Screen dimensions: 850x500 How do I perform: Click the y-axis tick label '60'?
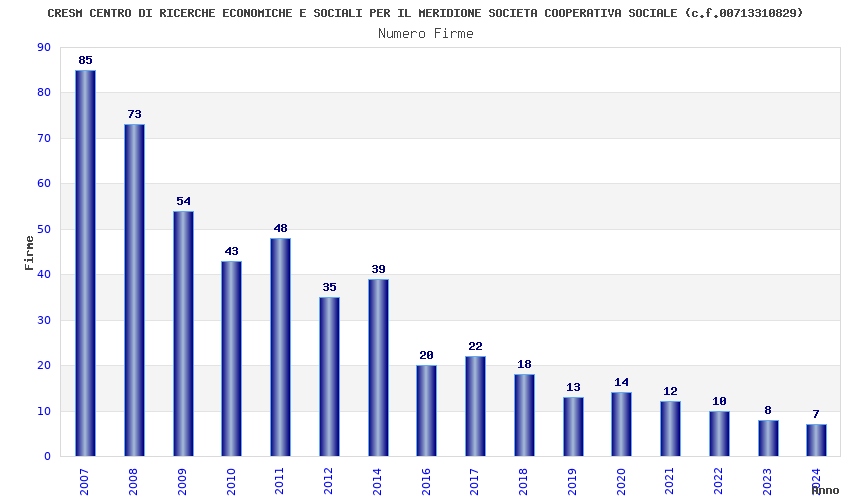coord(44,183)
